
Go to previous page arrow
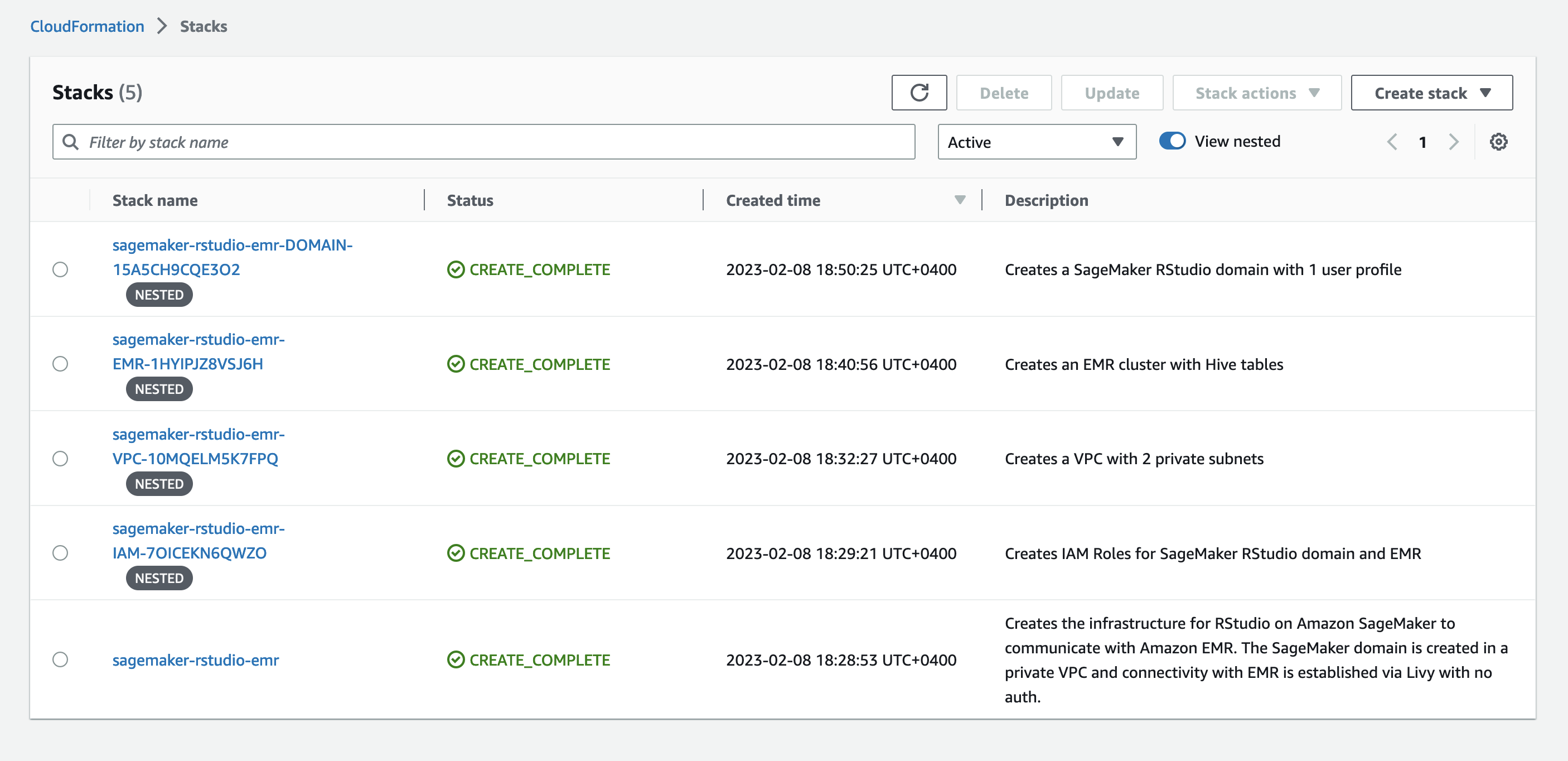tap(1391, 142)
